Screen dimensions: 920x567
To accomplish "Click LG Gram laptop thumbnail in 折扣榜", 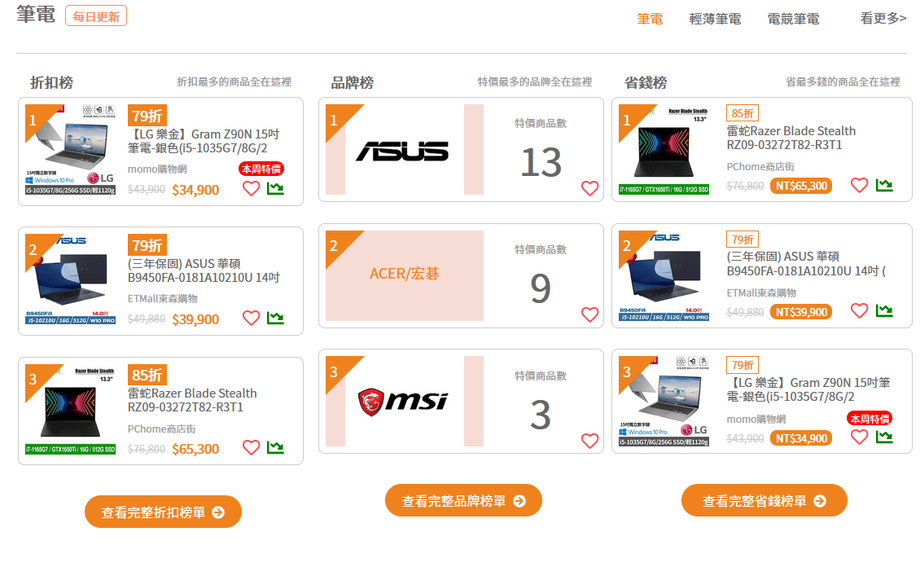I will (x=70, y=150).
